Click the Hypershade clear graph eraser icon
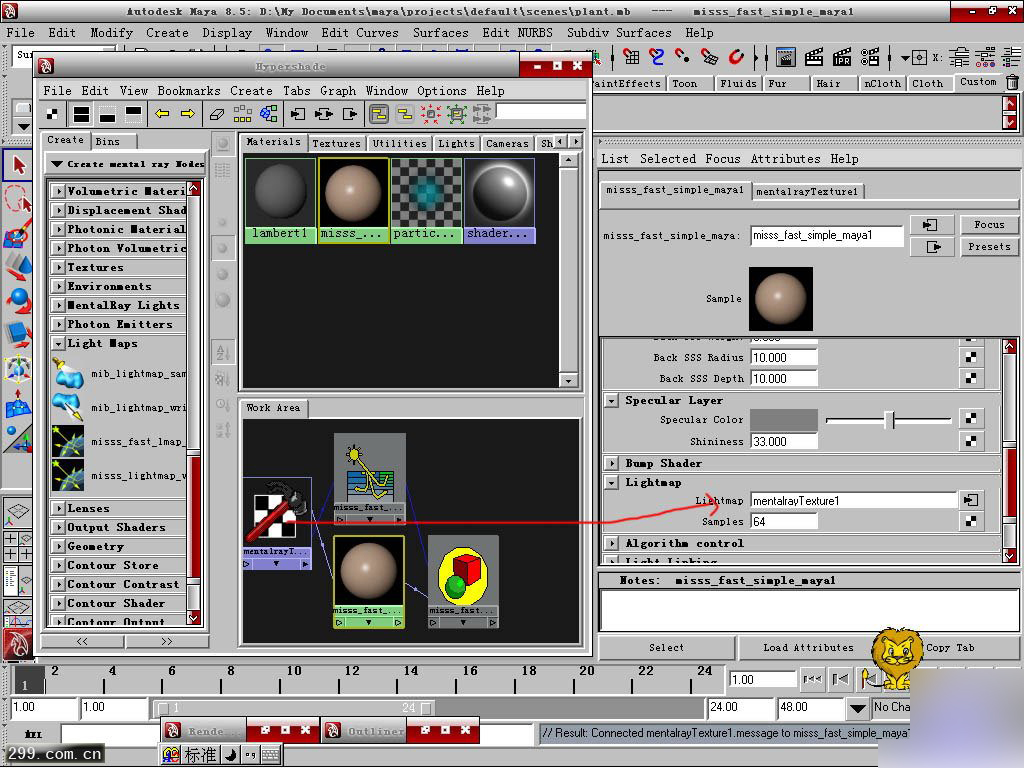The image size is (1024, 768). (216, 114)
